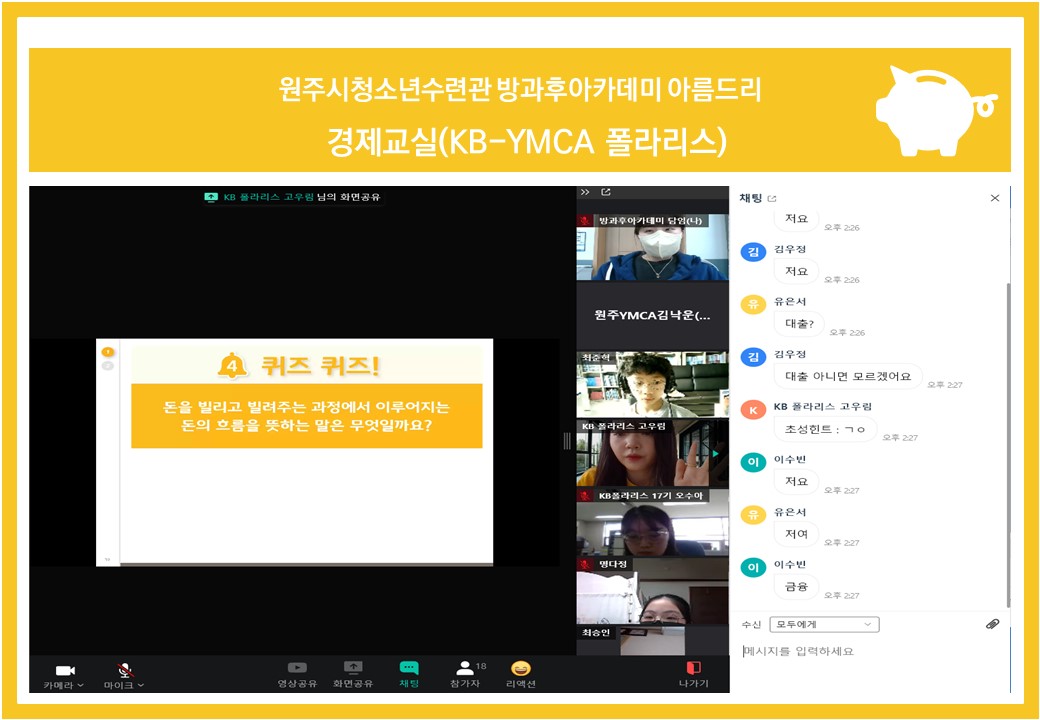
Task: Pop out the participant video panel
Action: click(606, 192)
